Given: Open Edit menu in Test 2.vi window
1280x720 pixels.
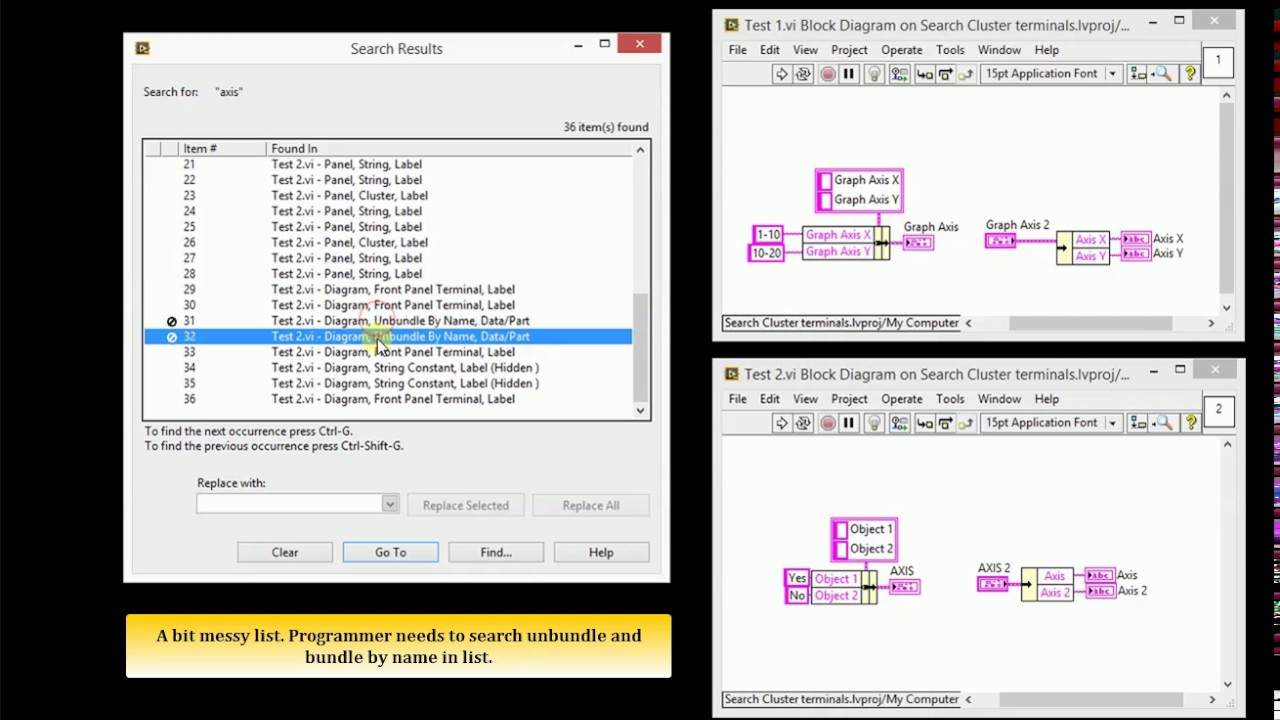Looking at the screenshot, I should coord(770,399).
